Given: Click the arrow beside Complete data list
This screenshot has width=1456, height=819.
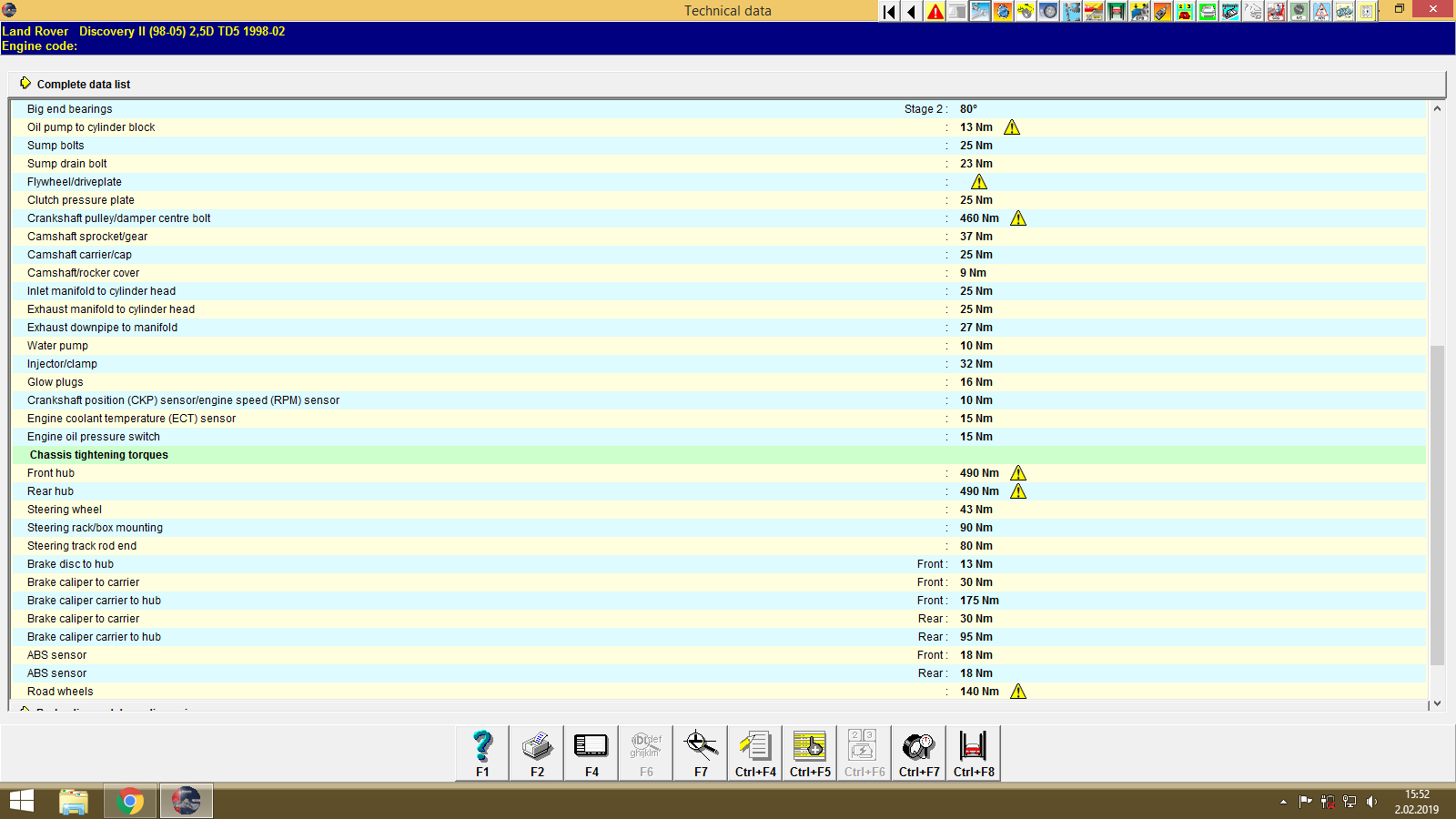Looking at the screenshot, I should pos(25,84).
